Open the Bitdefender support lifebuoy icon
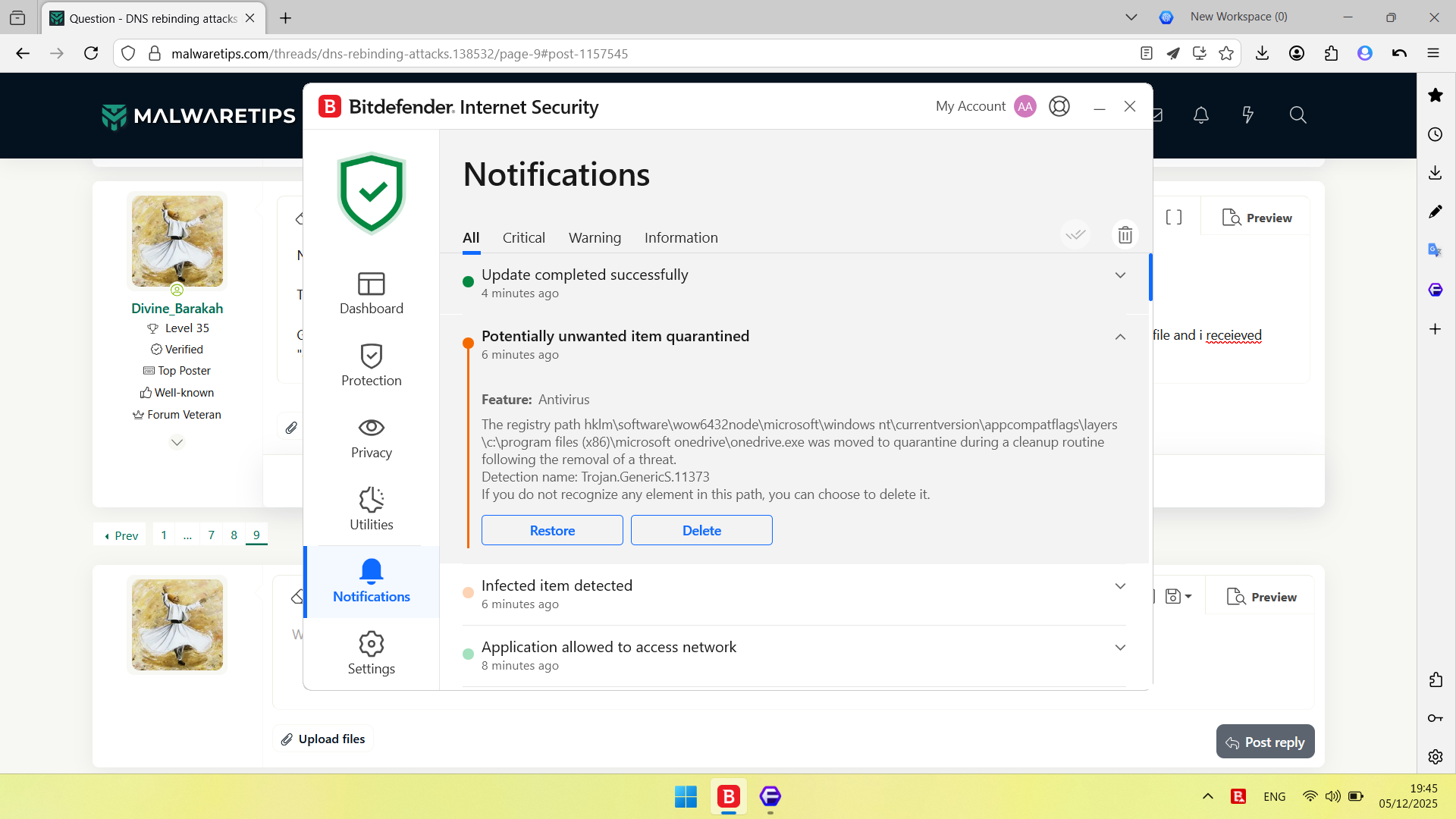The height and width of the screenshot is (819, 1456). (1059, 106)
